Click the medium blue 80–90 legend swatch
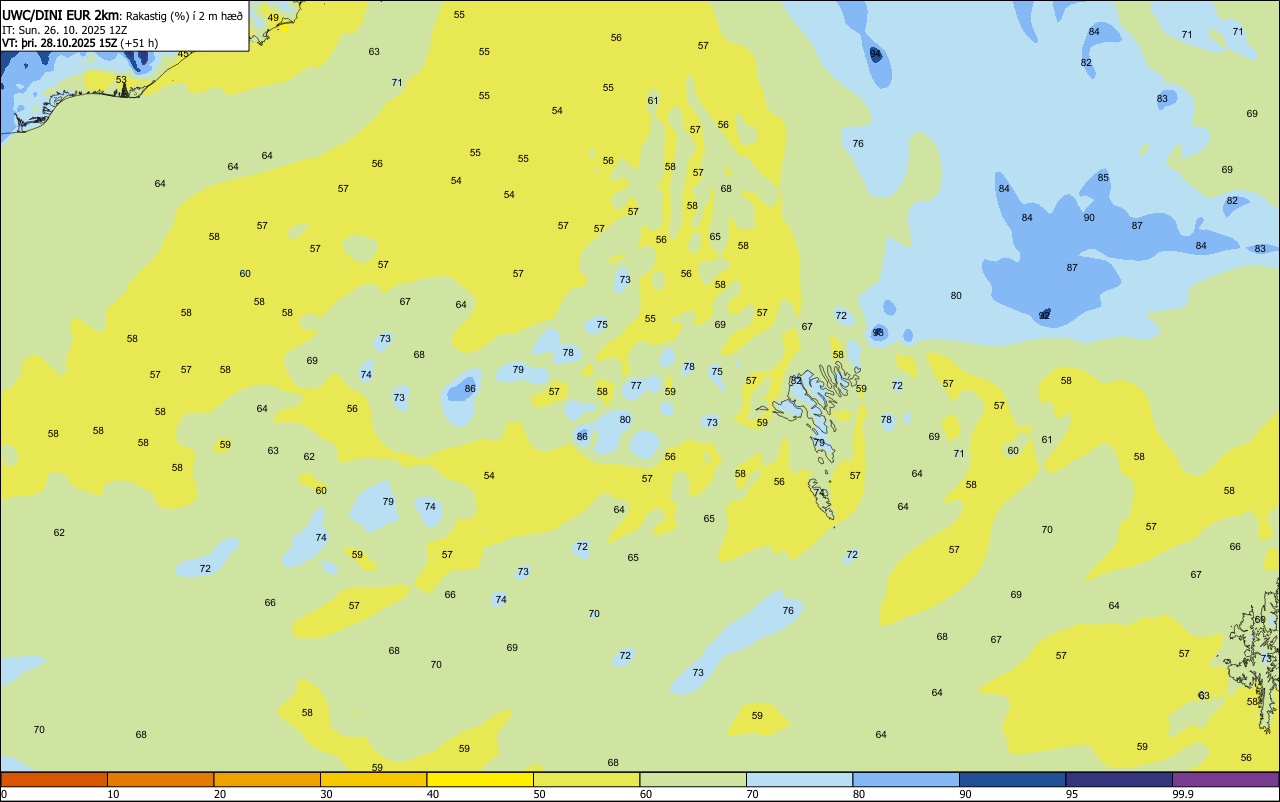1280x802 pixels. click(906, 779)
